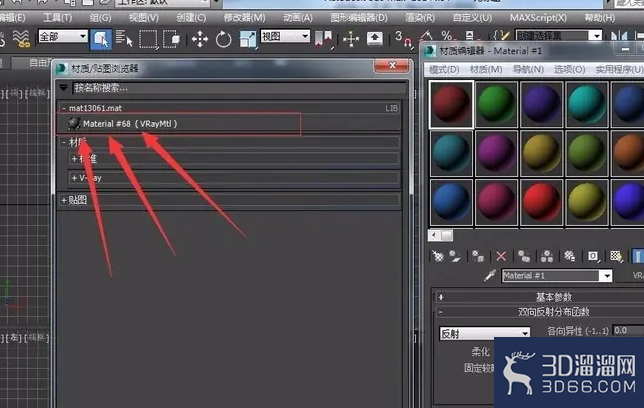
Task: Select the dark red first sample slot
Action: (451, 104)
